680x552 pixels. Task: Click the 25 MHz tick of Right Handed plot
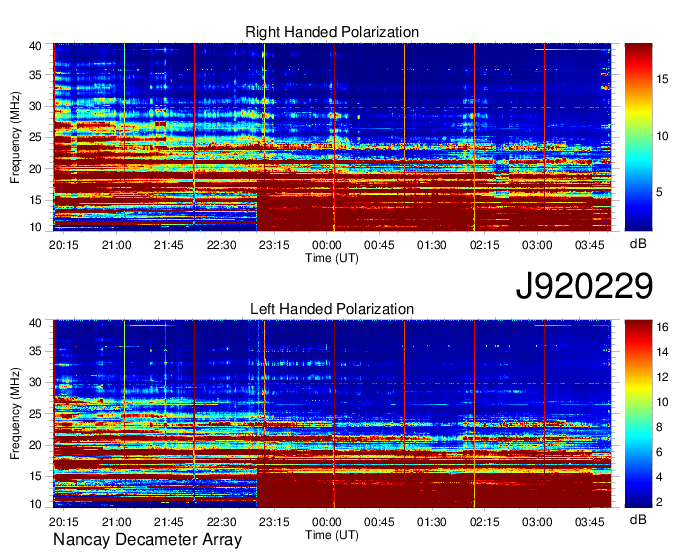(x=35, y=137)
